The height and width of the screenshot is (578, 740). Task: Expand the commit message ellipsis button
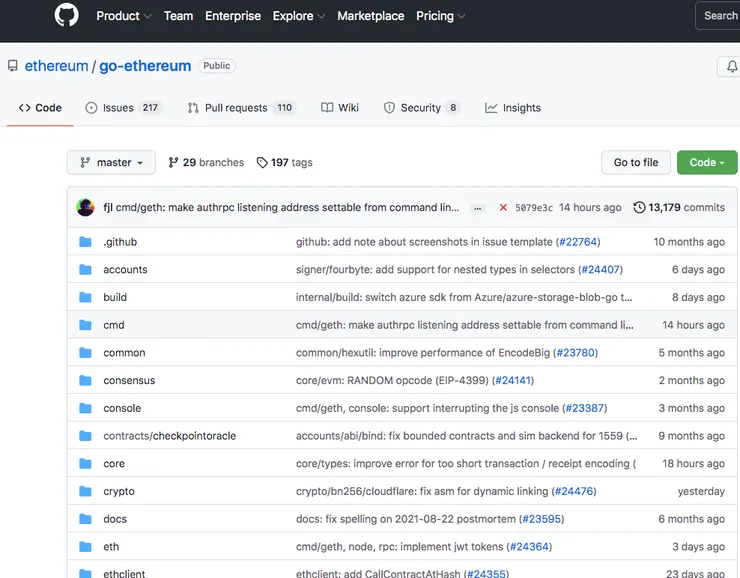pos(478,208)
